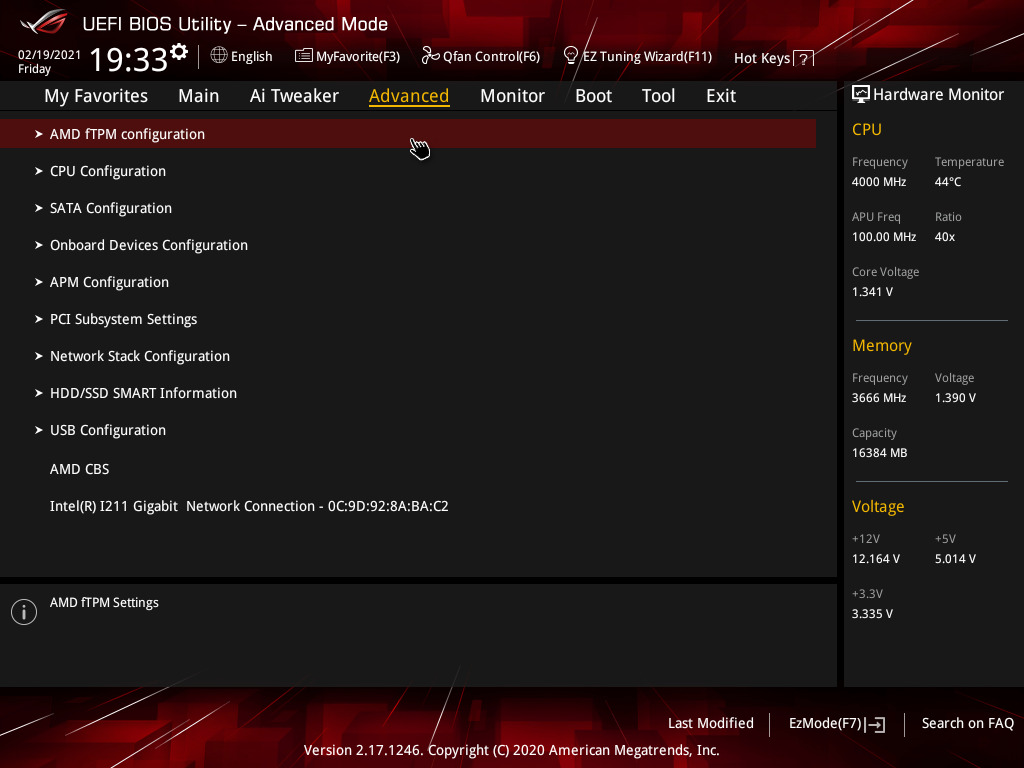The height and width of the screenshot is (768, 1024).
Task: Open Network Stack Configuration entry
Action: 140,356
